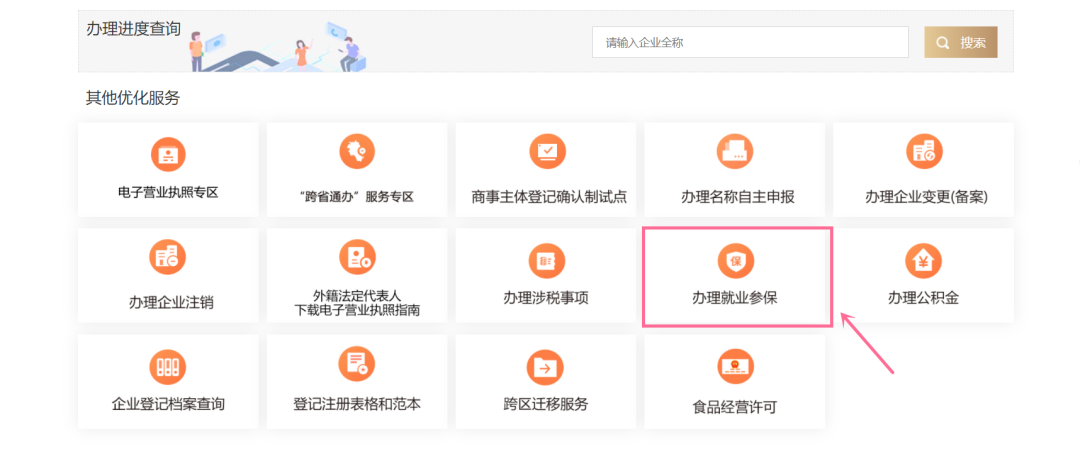Open the 跨区迁移服务 folder icon
The width and height of the screenshot is (1080, 454).
click(547, 367)
